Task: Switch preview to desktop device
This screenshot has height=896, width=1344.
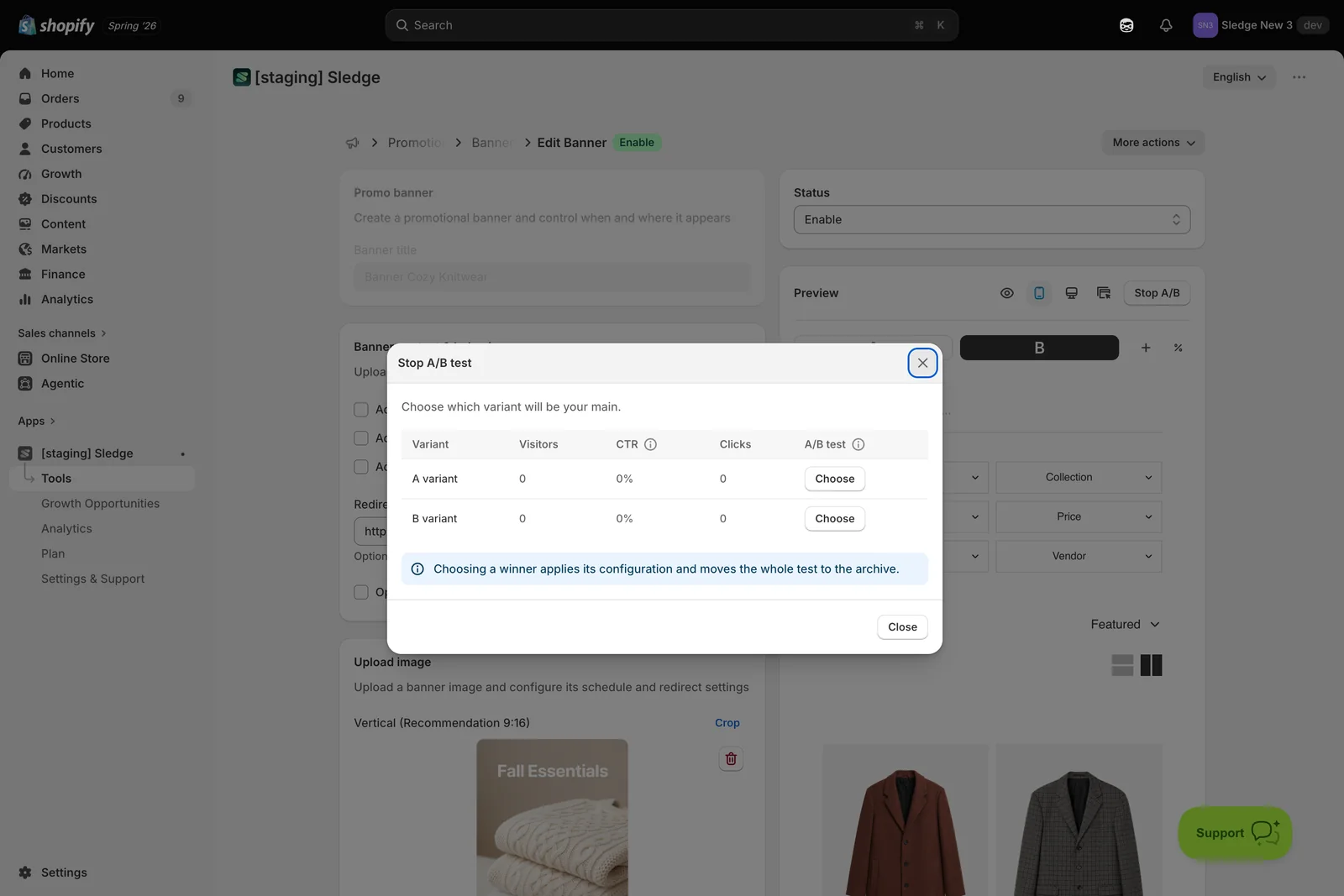Action: click(x=1071, y=293)
